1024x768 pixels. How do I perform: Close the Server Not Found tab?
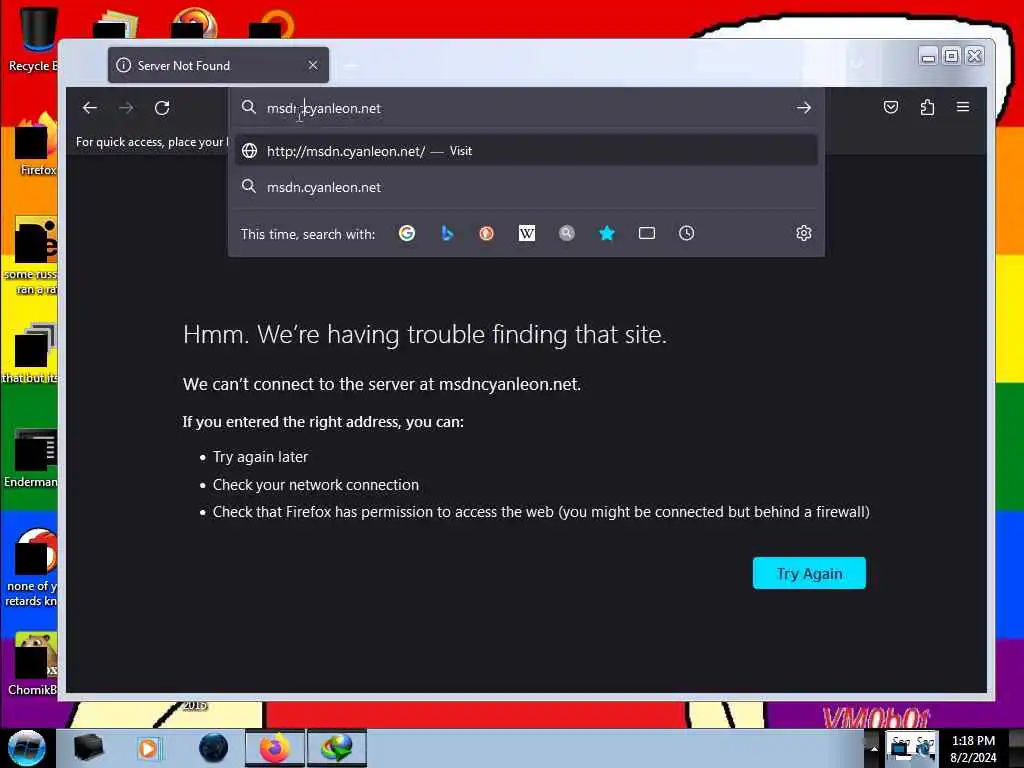[x=313, y=65]
